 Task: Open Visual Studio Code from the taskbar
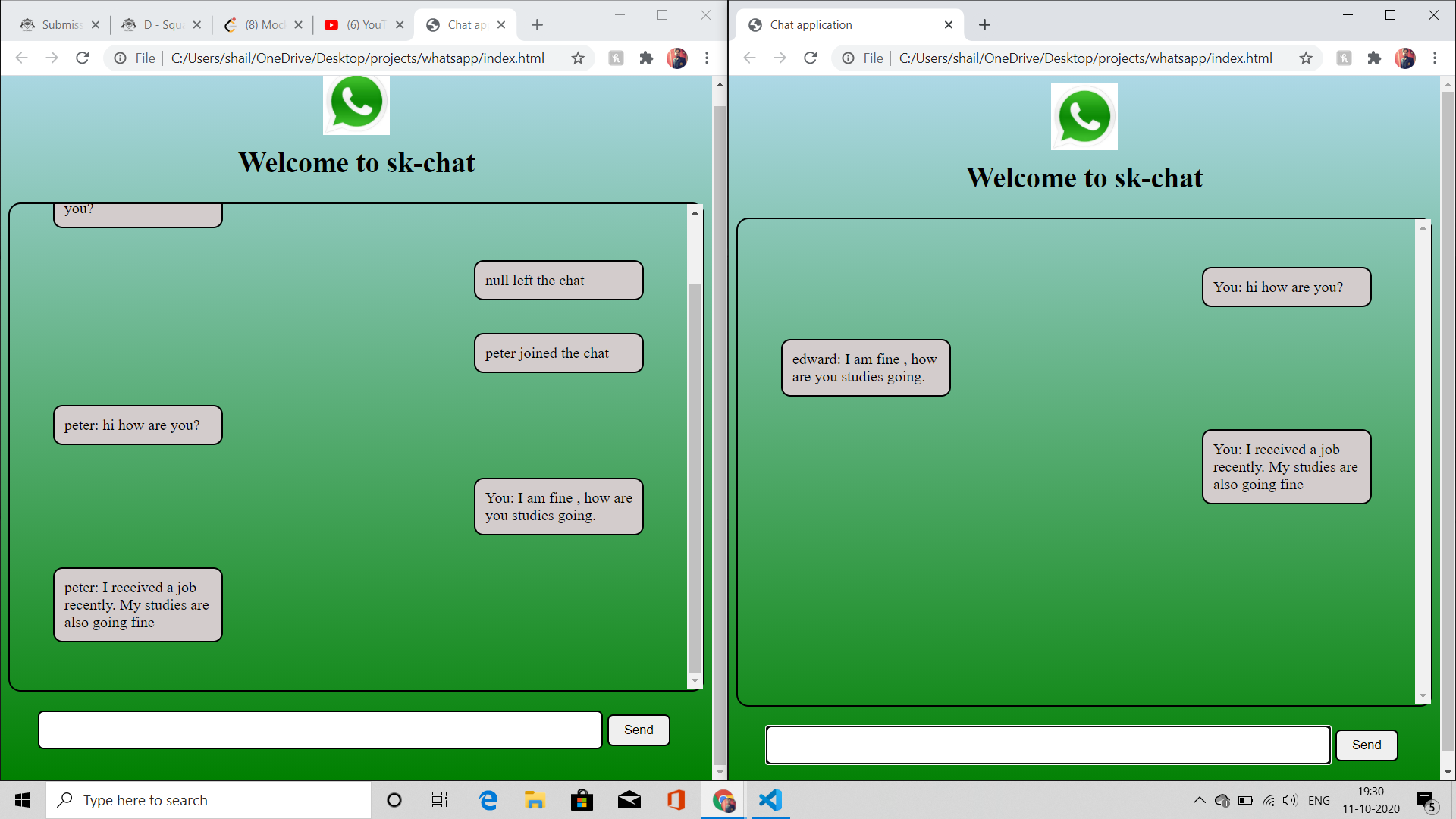click(x=770, y=799)
